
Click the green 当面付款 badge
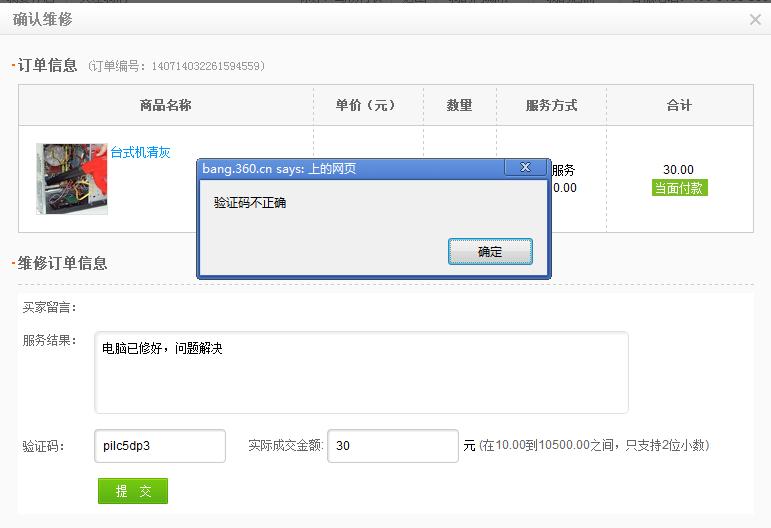pos(679,188)
